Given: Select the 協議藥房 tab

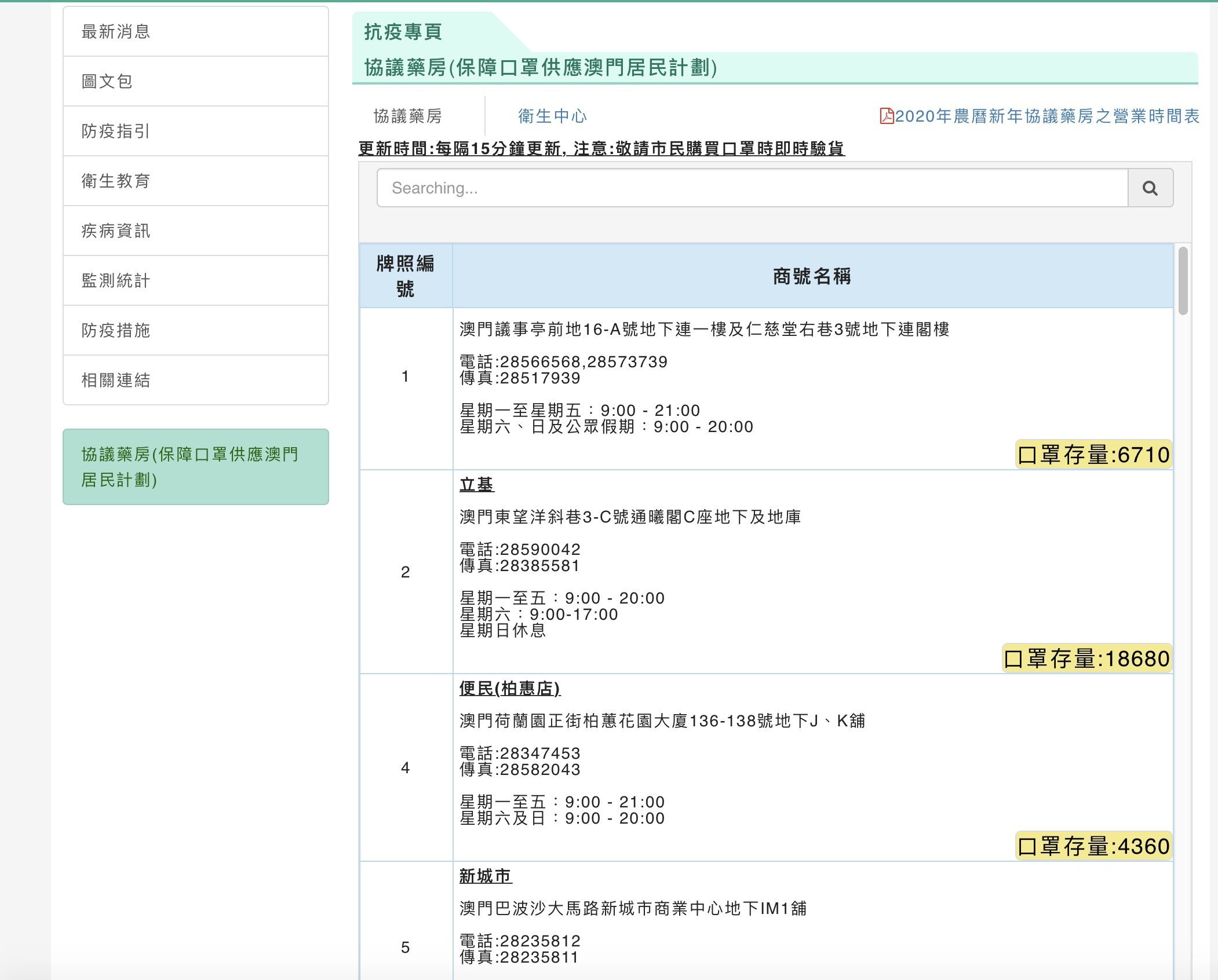Looking at the screenshot, I should pos(408,116).
